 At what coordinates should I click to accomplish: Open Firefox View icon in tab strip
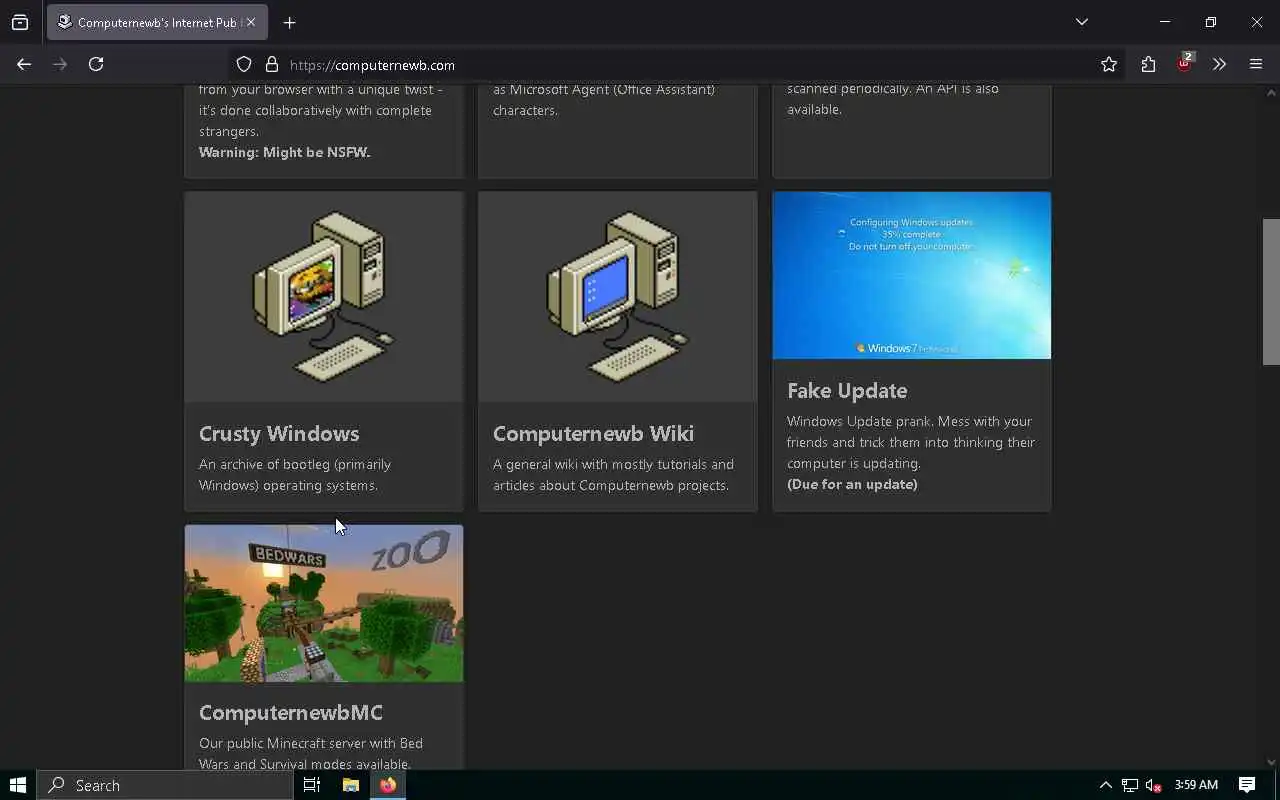tap(20, 22)
